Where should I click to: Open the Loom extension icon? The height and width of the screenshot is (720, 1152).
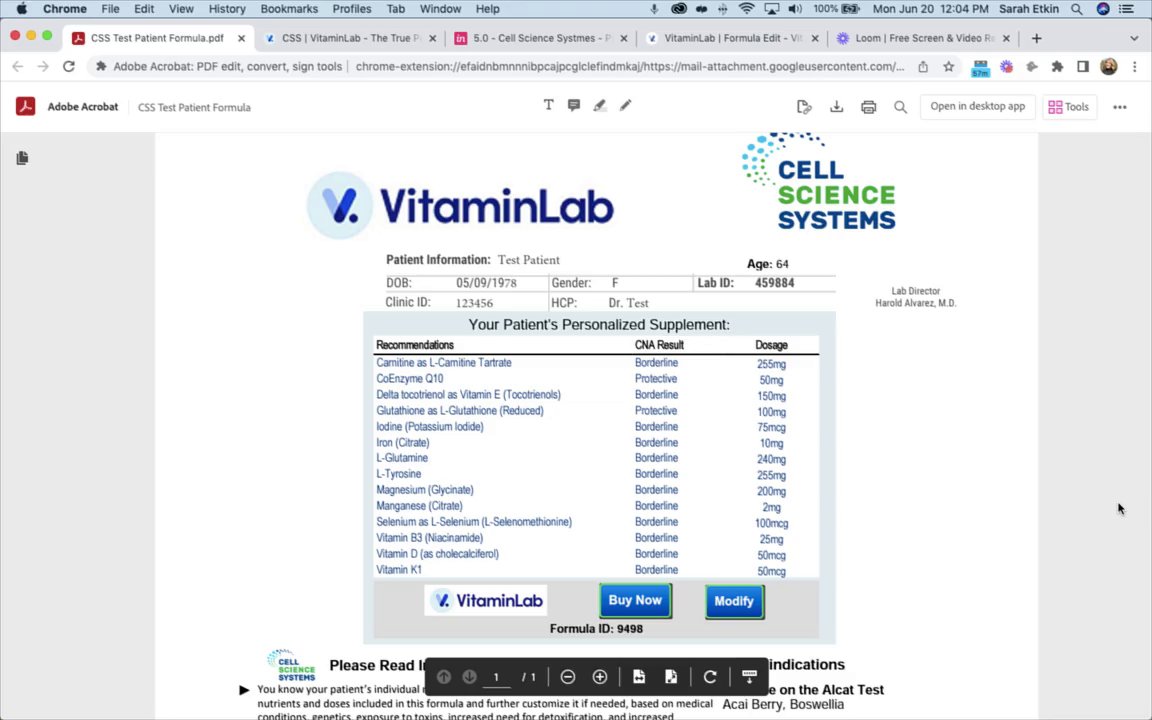click(1007, 67)
